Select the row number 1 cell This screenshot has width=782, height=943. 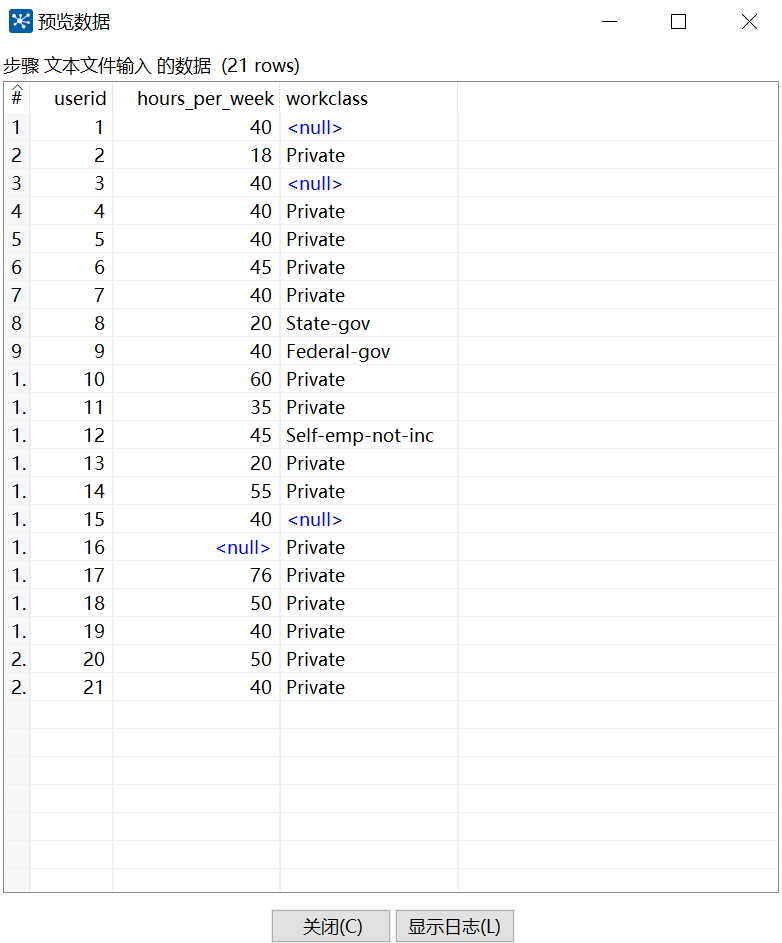click(x=17, y=127)
